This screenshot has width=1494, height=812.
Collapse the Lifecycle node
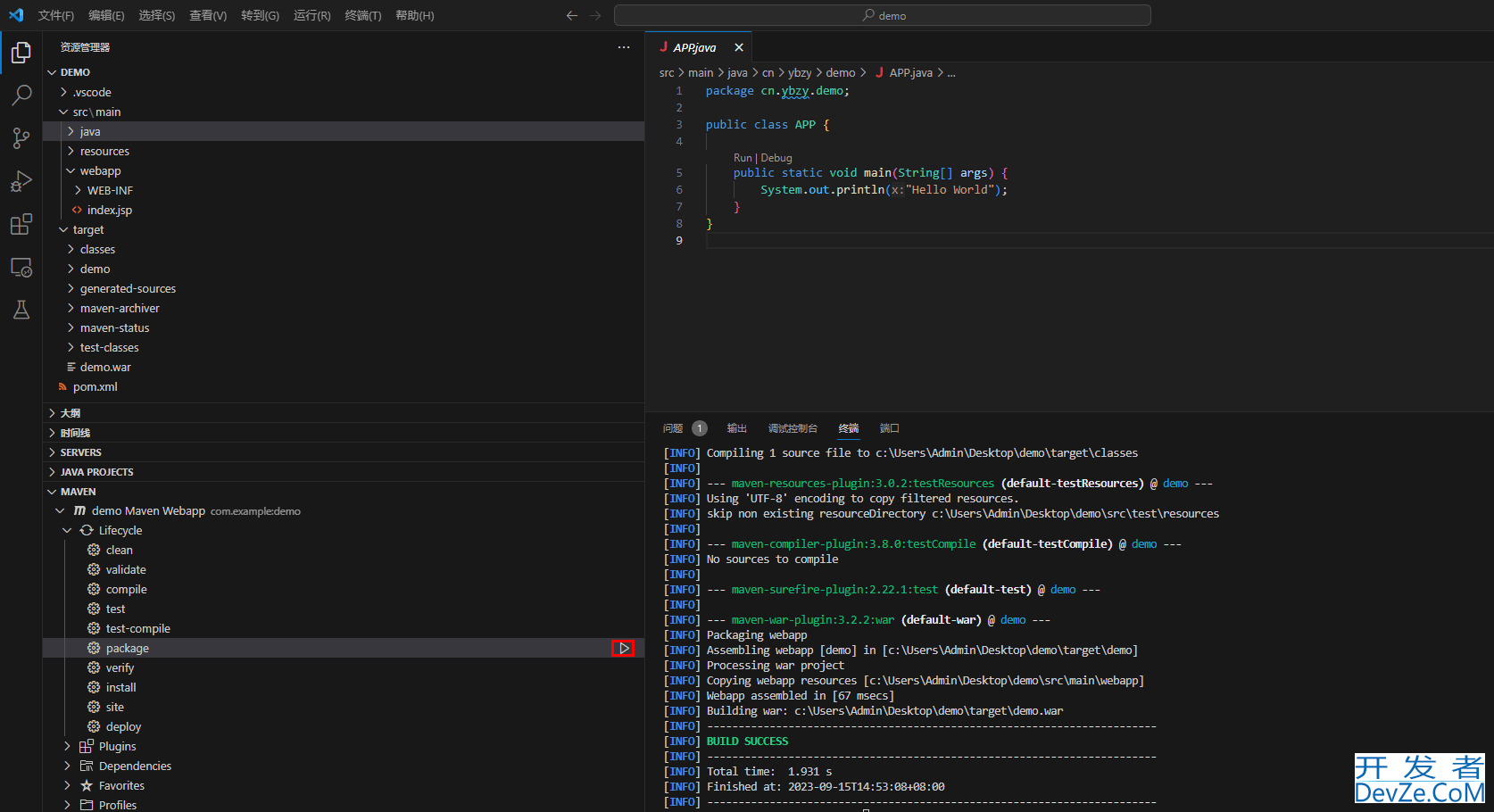click(x=67, y=530)
